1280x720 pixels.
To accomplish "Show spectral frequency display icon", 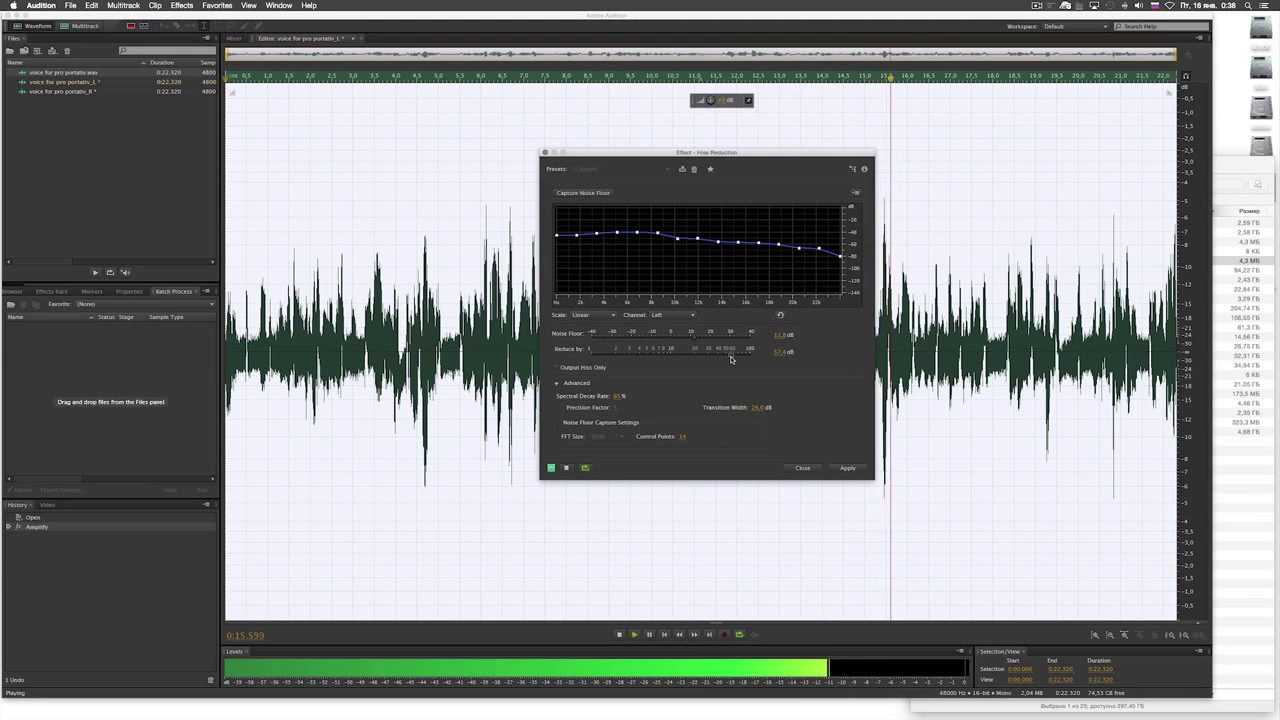I will tap(130, 26).
